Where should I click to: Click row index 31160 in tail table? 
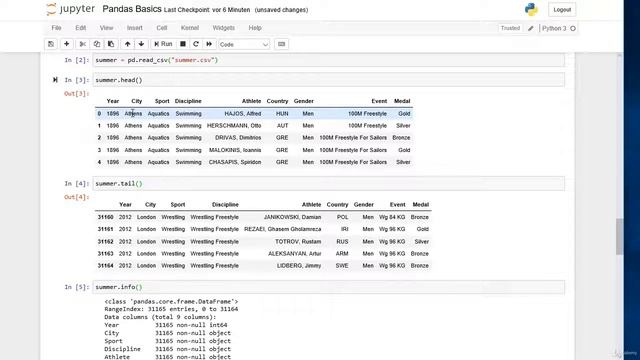point(105,217)
